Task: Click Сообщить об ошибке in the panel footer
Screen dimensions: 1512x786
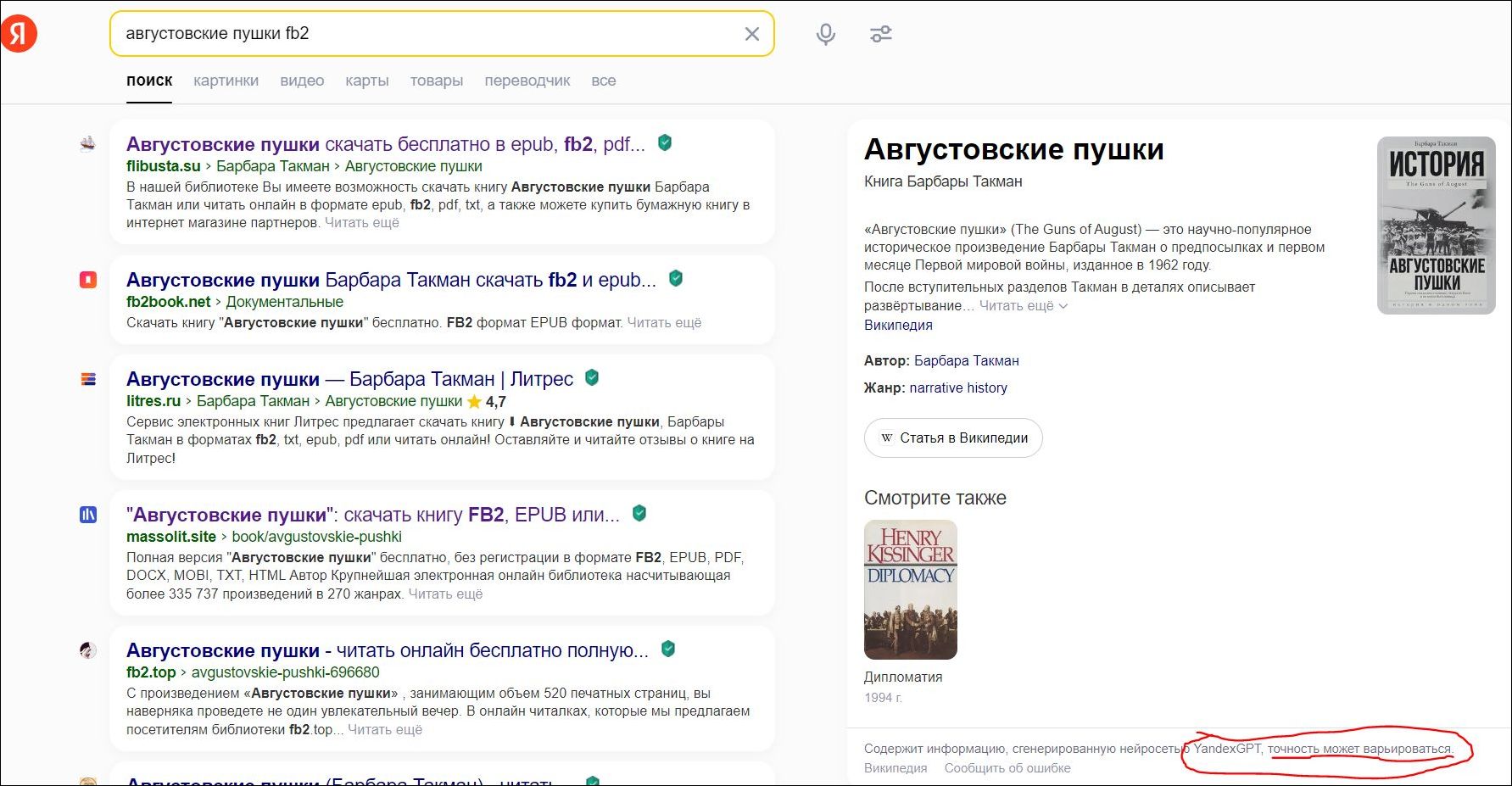Action: (x=1007, y=768)
